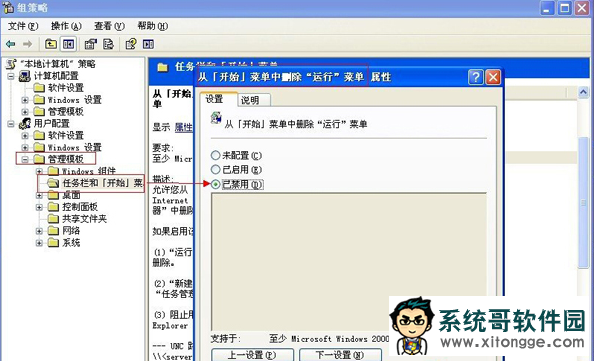Expand the 控制面板 tree node
Image resolution: width=594 pixels, height=361 pixels.
(39, 207)
